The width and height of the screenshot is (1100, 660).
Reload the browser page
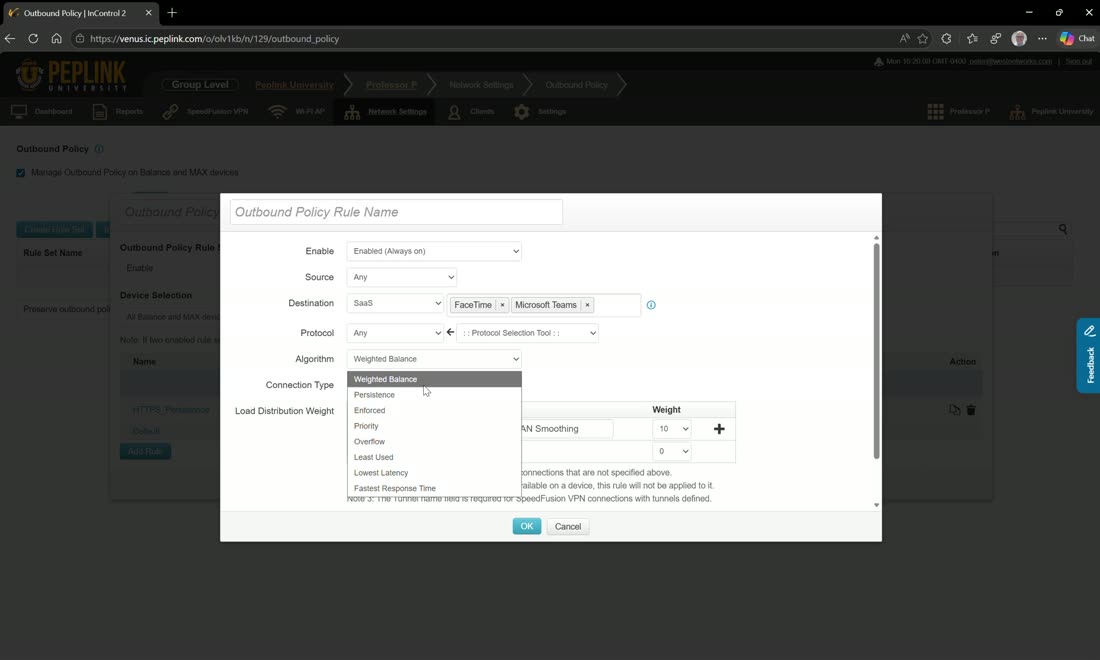tap(33, 39)
